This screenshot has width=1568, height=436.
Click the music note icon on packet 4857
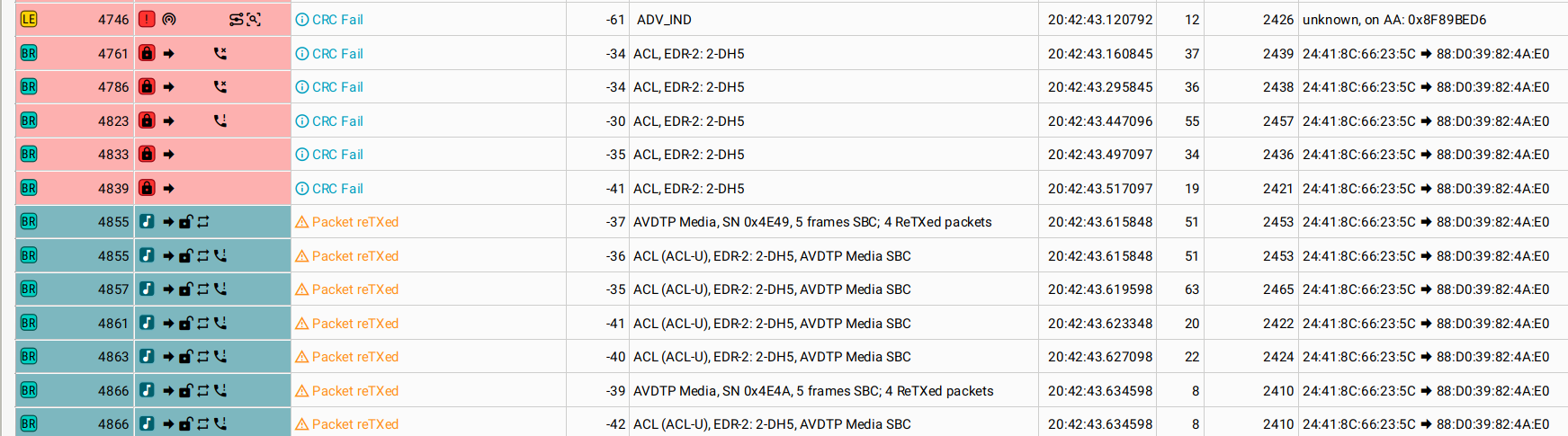pyautogui.click(x=148, y=289)
